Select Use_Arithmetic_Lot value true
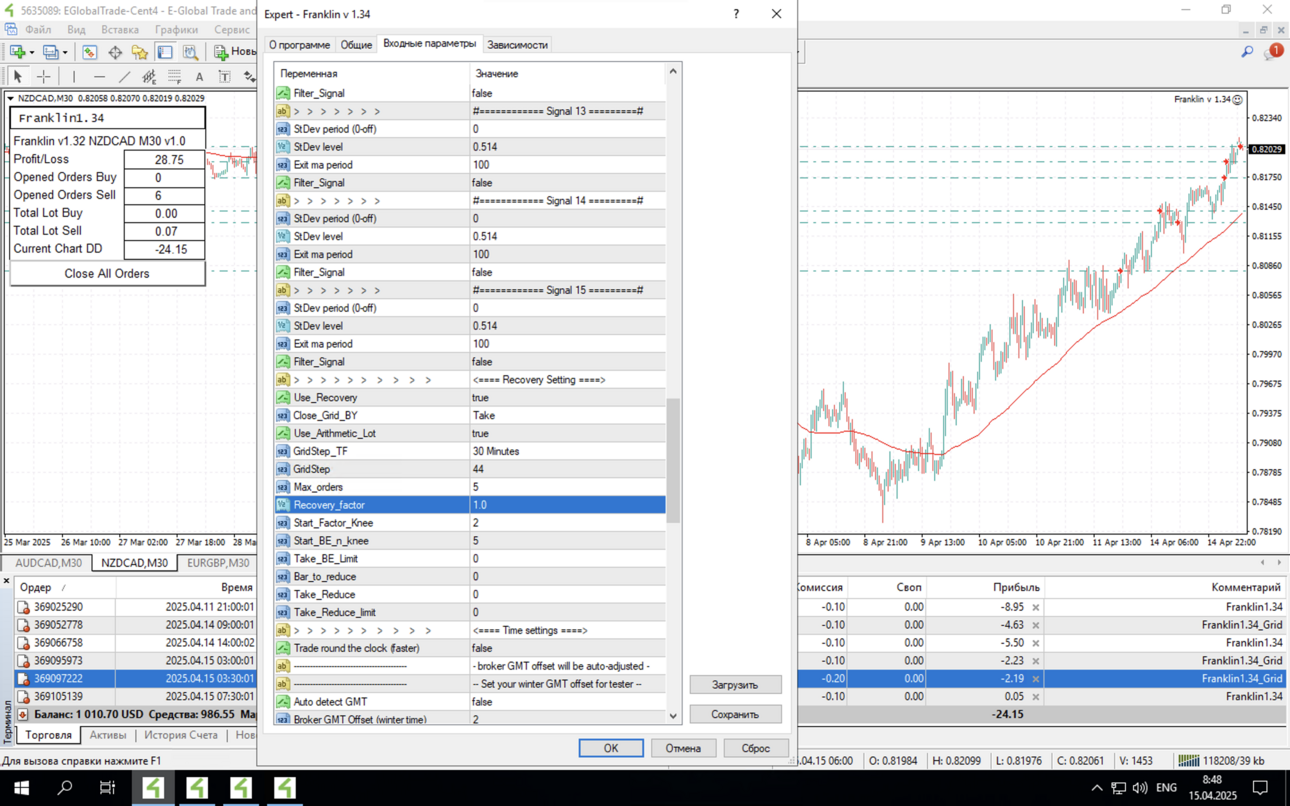Viewport: 1290px width, 806px height. click(x=567, y=434)
